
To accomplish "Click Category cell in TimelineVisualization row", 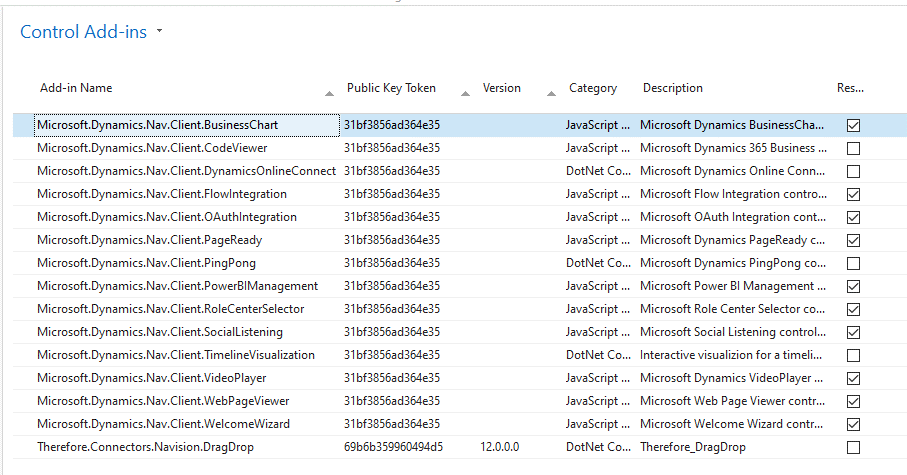I will pos(598,355).
